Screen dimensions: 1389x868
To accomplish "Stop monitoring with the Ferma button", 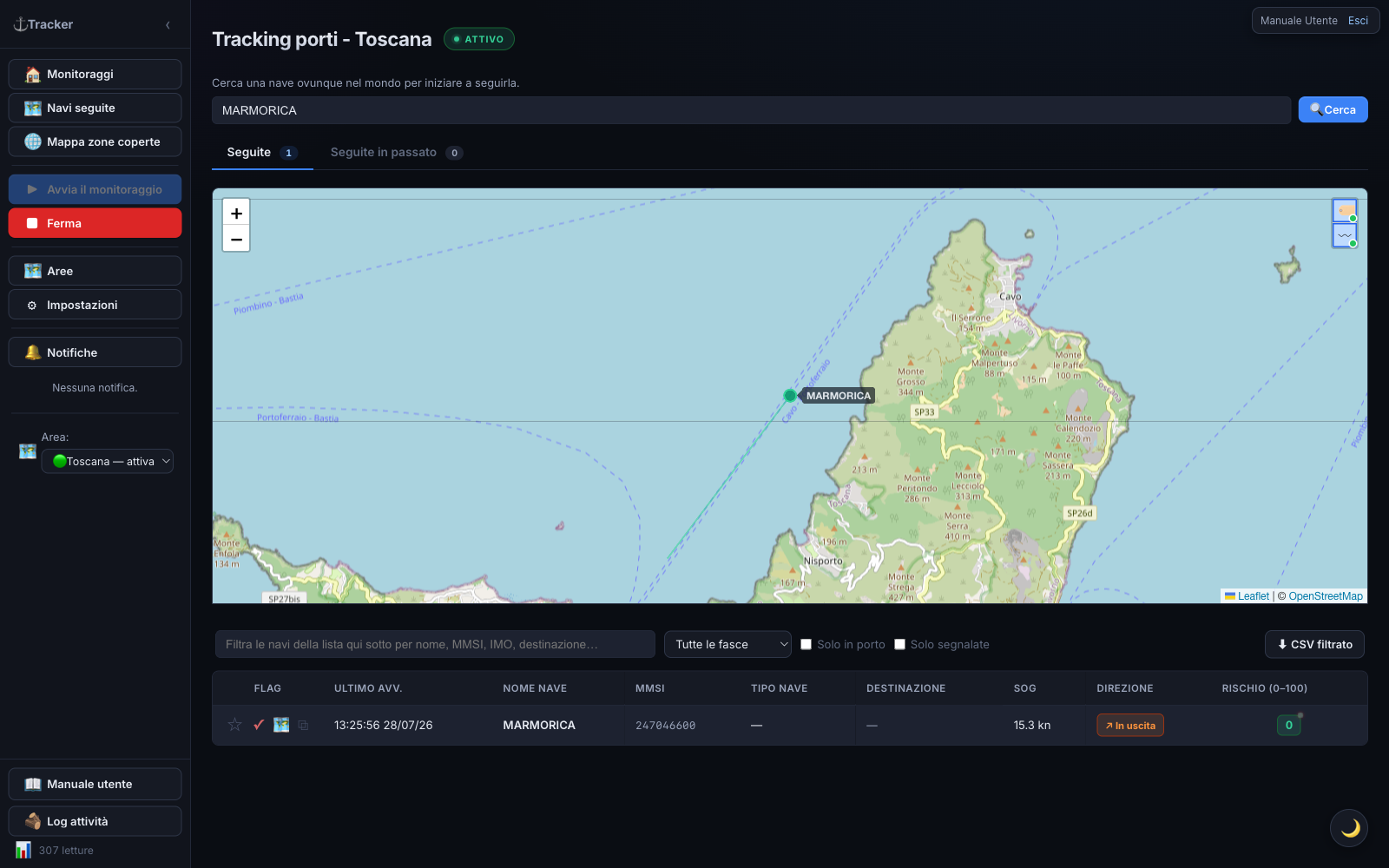I will point(95,223).
